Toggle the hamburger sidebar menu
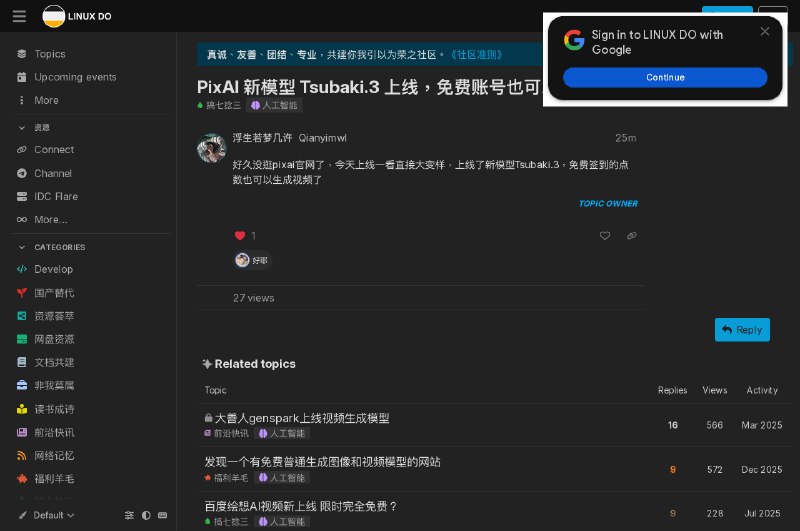Image resolution: width=800 pixels, height=531 pixels. [19, 16]
